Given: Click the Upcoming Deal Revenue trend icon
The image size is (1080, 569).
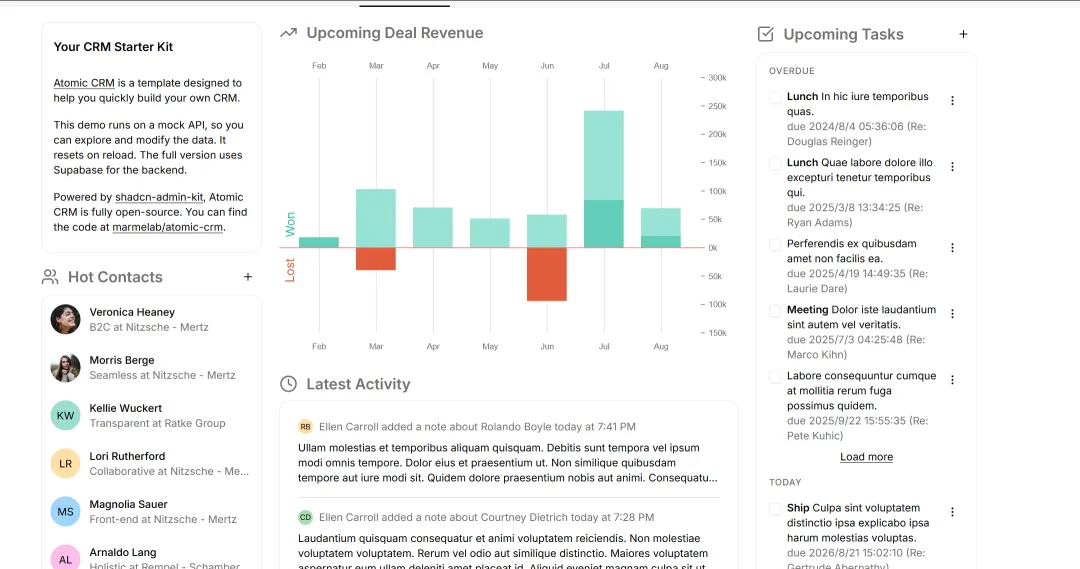Looking at the screenshot, I should point(289,33).
